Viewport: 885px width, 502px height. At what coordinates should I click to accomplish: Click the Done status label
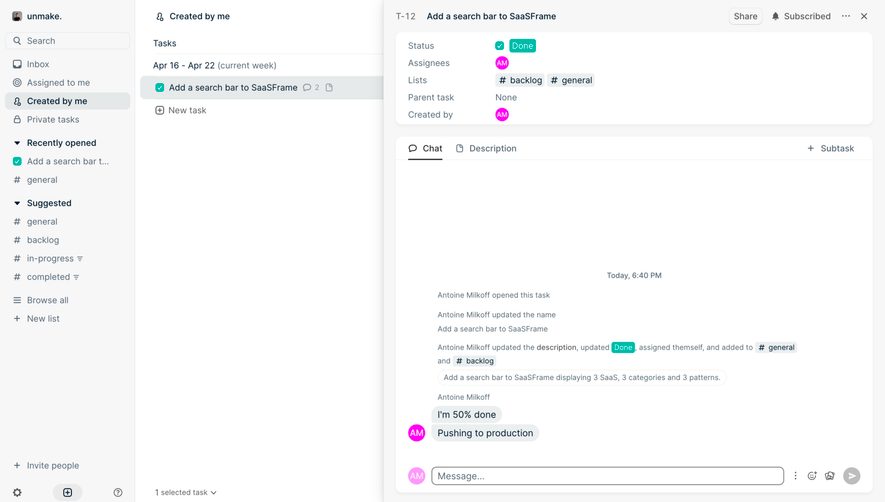[x=523, y=46]
